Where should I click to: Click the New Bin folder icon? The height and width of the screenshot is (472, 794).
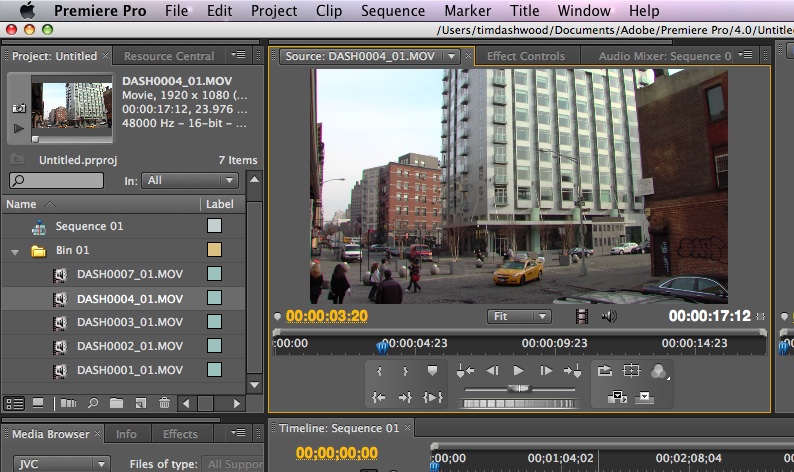[x=116, y=404]
